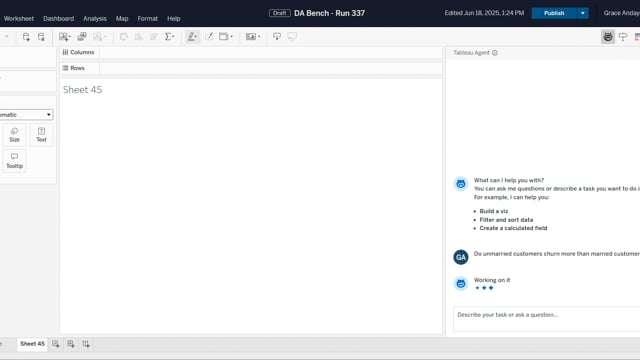The height and width of the screenshot is (360, 640).
Task: Click the Duplicate sheet toolbar icon
Action: 82,37
